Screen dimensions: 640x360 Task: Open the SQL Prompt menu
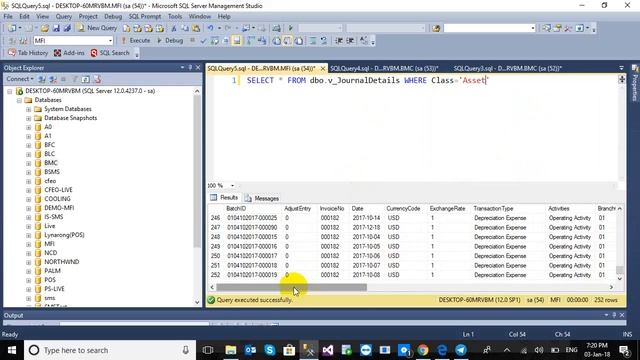tap(145, 16)
